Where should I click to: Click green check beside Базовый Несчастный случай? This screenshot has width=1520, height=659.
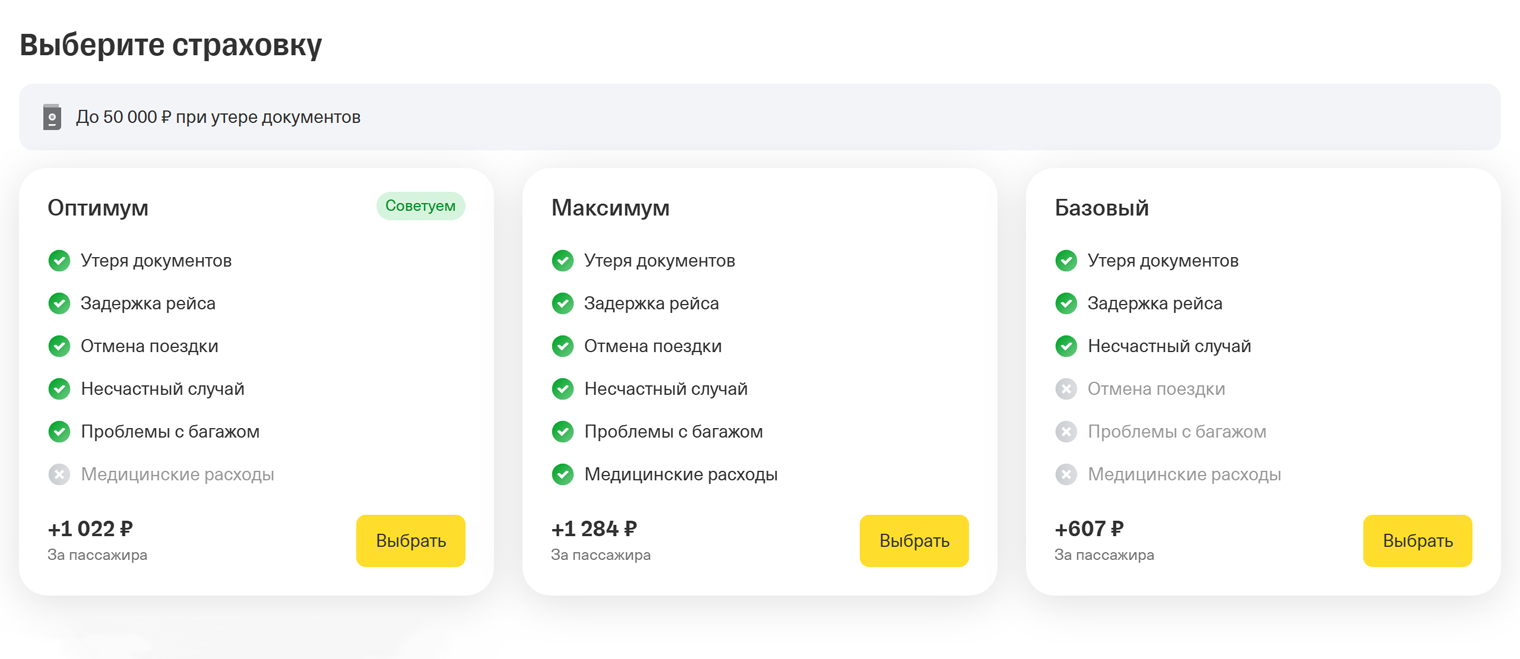(1066, 346)
